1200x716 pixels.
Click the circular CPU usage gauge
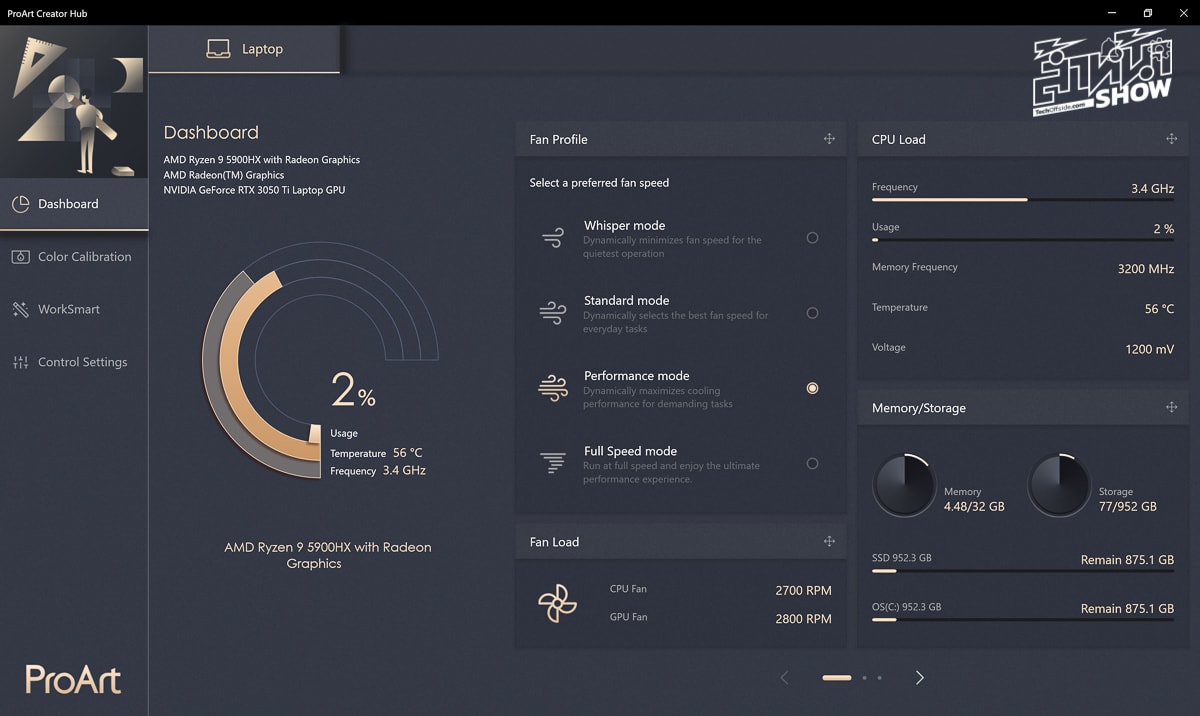tap(320, 360)
